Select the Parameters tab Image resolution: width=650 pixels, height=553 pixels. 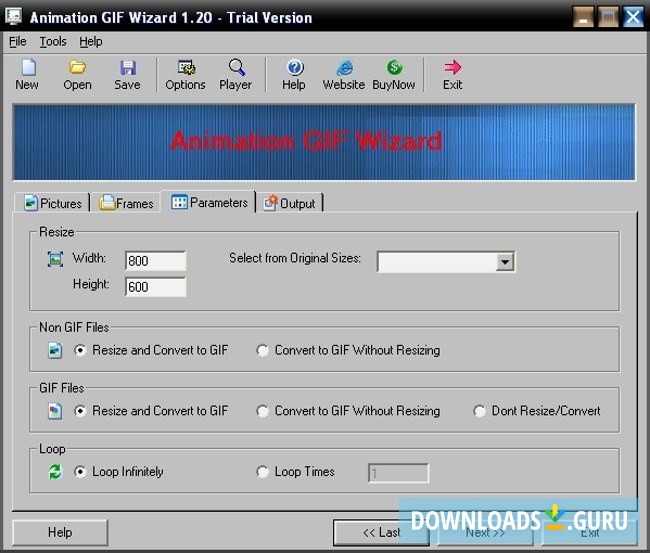(209, 202)
